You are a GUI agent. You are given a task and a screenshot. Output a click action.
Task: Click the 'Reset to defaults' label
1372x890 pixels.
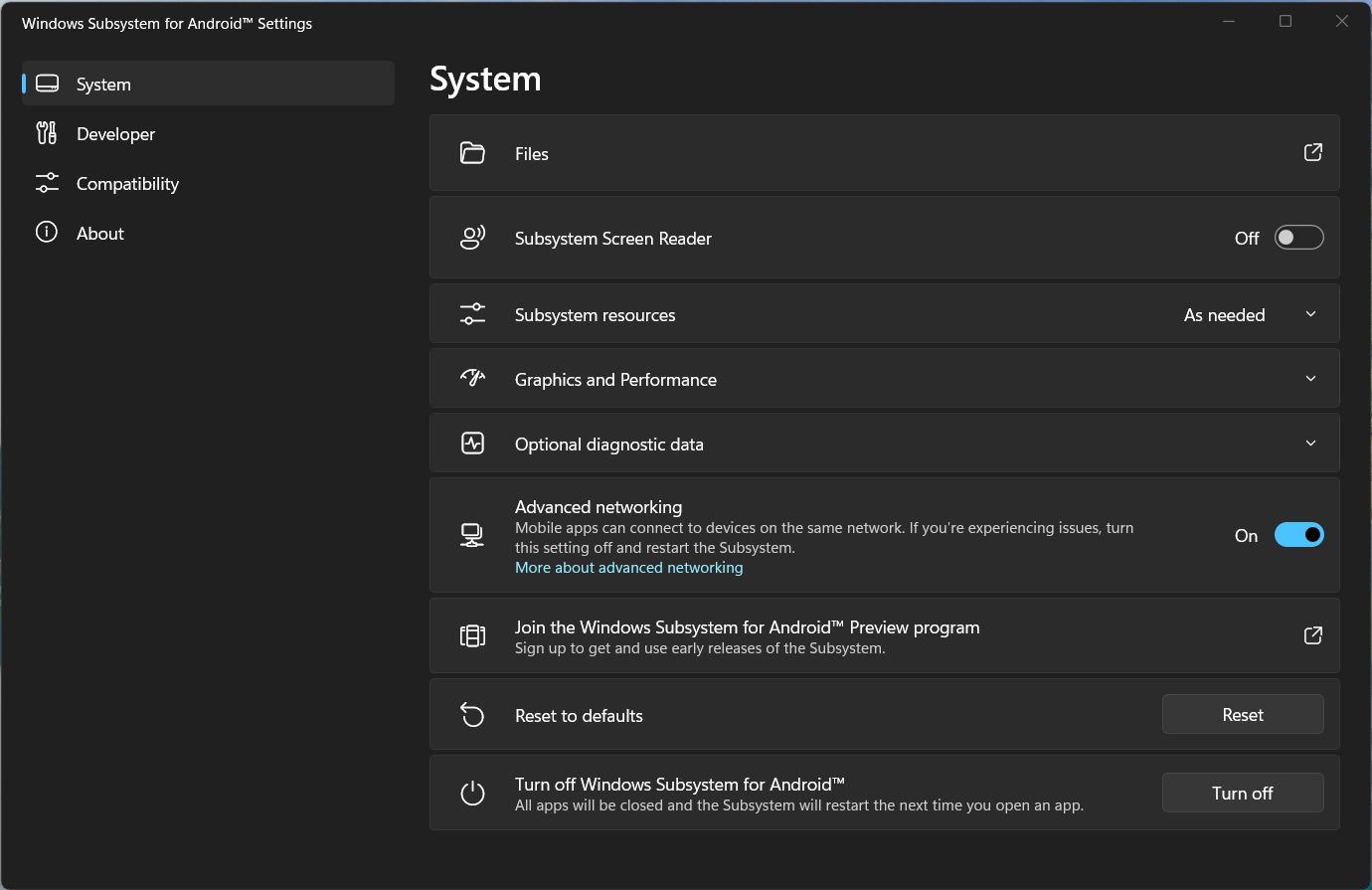[x=579, y=716]
